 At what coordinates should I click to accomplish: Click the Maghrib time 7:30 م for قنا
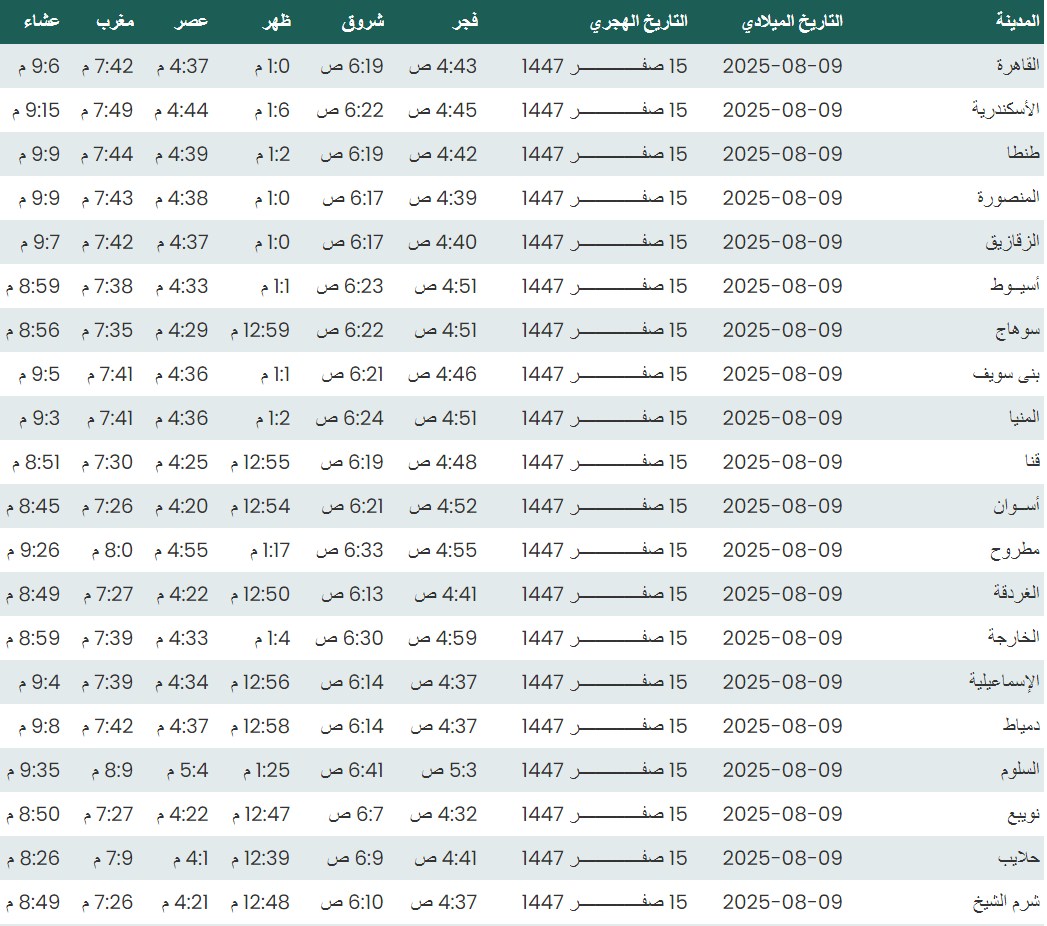pos(110,462)
